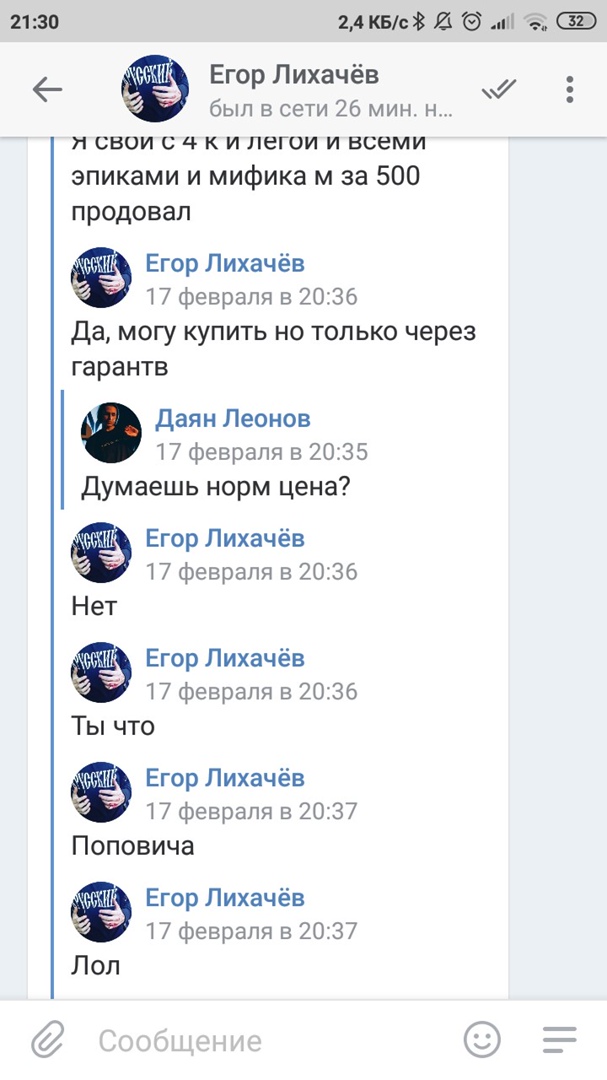Tap the paperclip attachment icon
607x1080 pixels.
tap(47, 1040)
